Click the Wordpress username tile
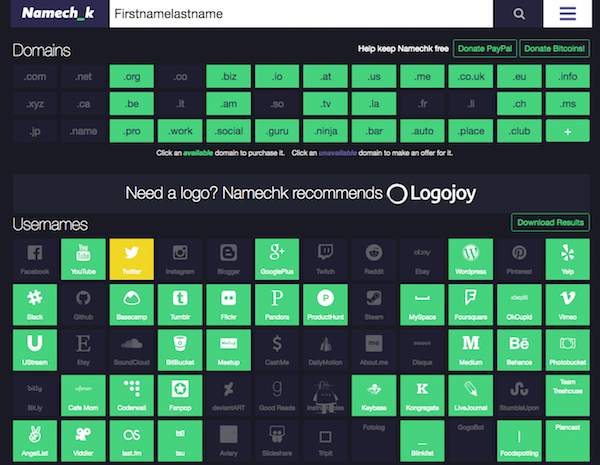600x465 pixels. coord(471,259)
